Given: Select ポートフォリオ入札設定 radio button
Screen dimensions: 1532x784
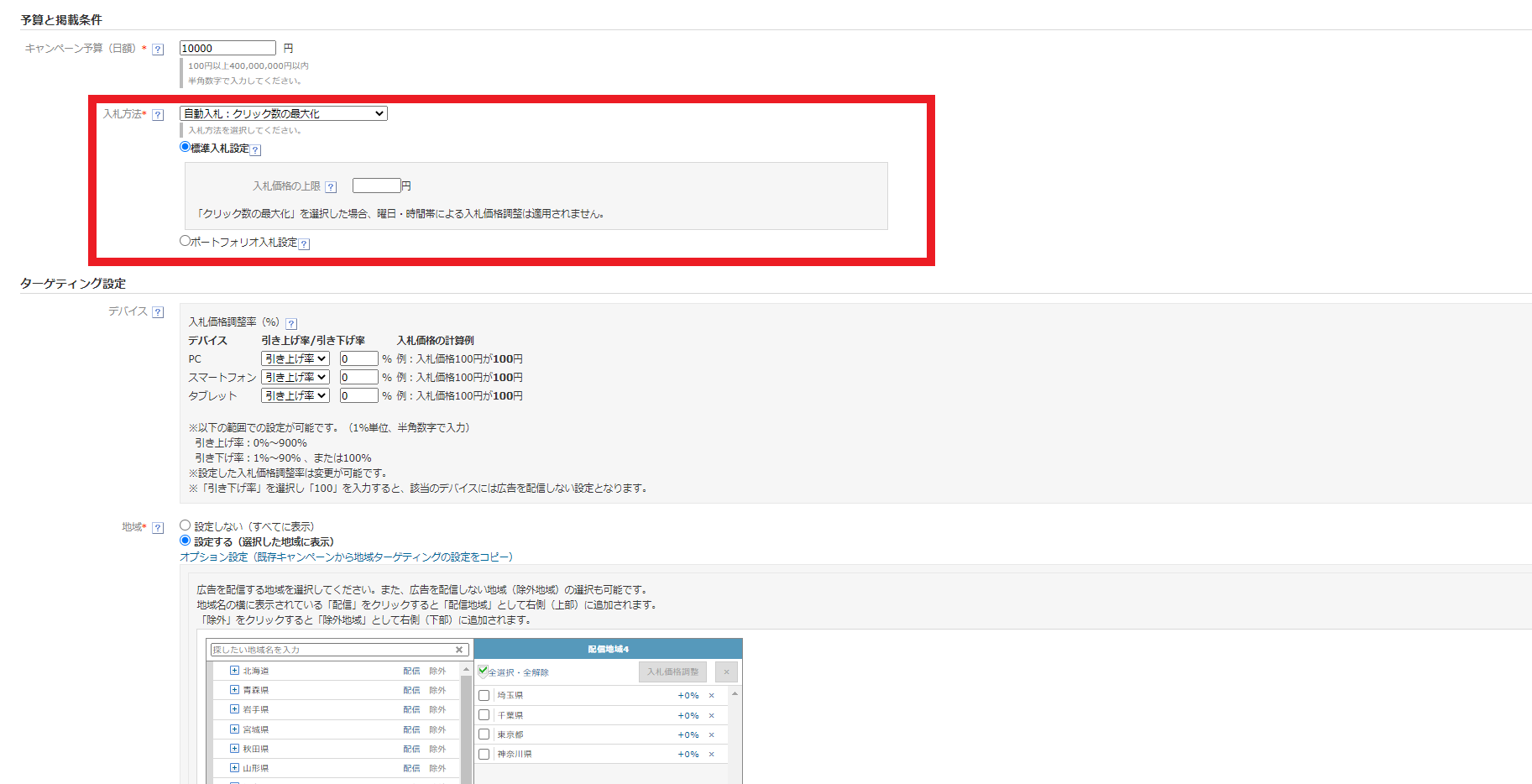Looking at the screenshot, I should [x=186, y=241].
